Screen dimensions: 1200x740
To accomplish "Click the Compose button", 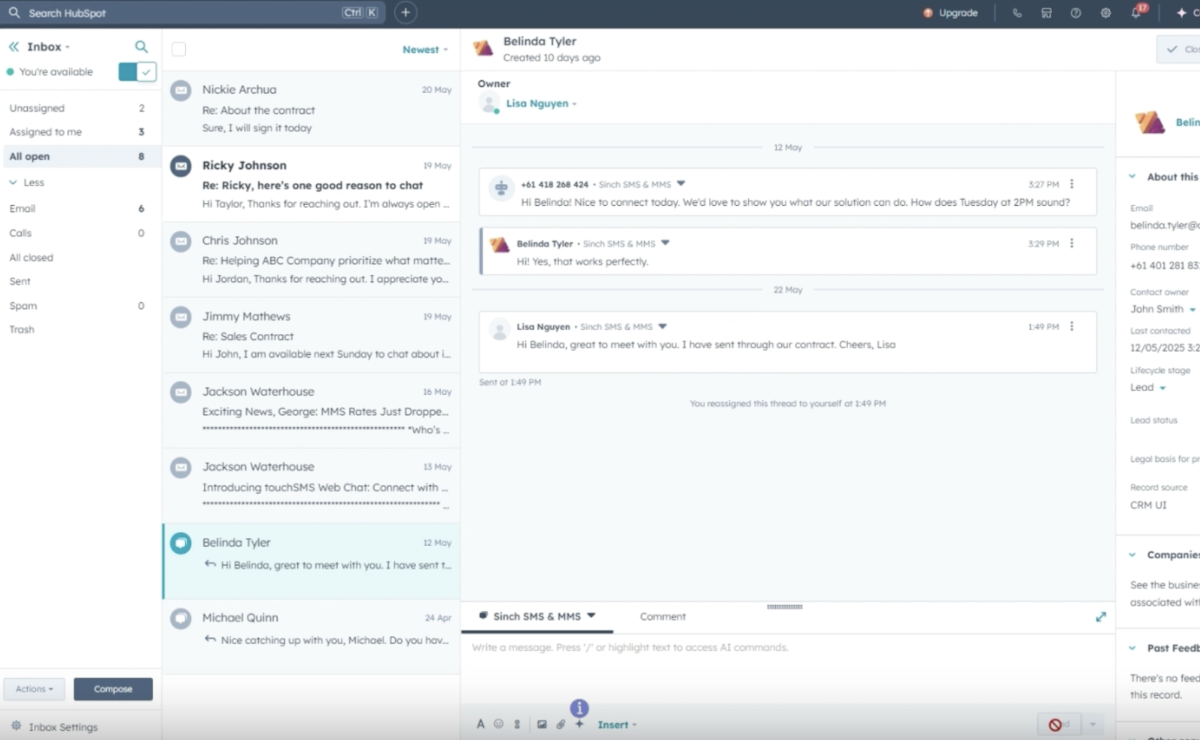I will [x=113, y=689].
